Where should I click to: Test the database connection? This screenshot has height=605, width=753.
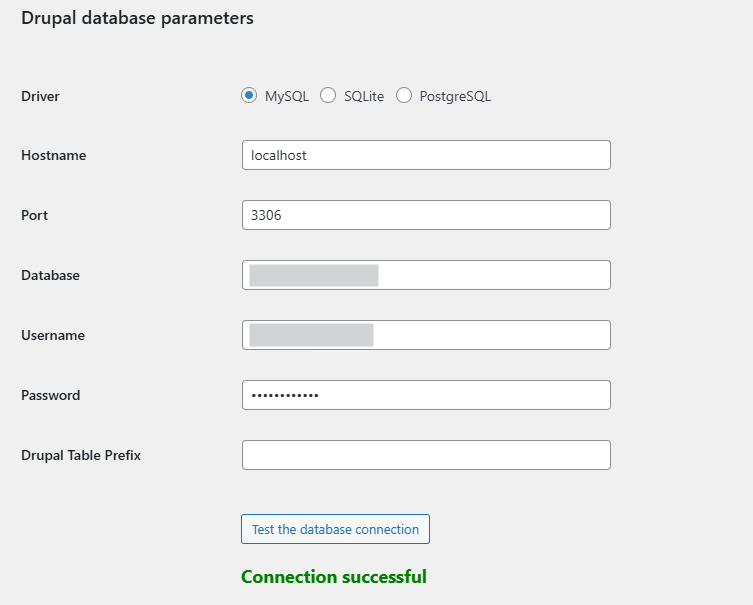[x=335, y=529]
